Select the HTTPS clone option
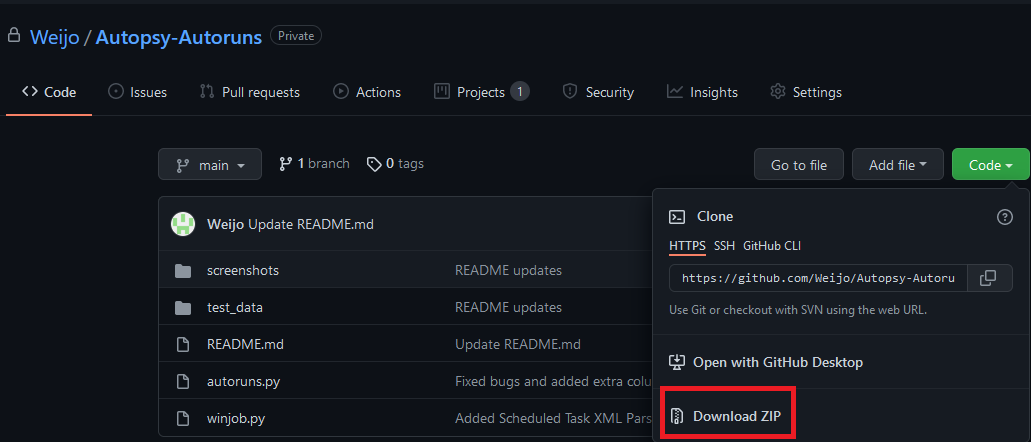This screenshot has width=1031, height=442. pyautogui.click(x=687, y=246)
